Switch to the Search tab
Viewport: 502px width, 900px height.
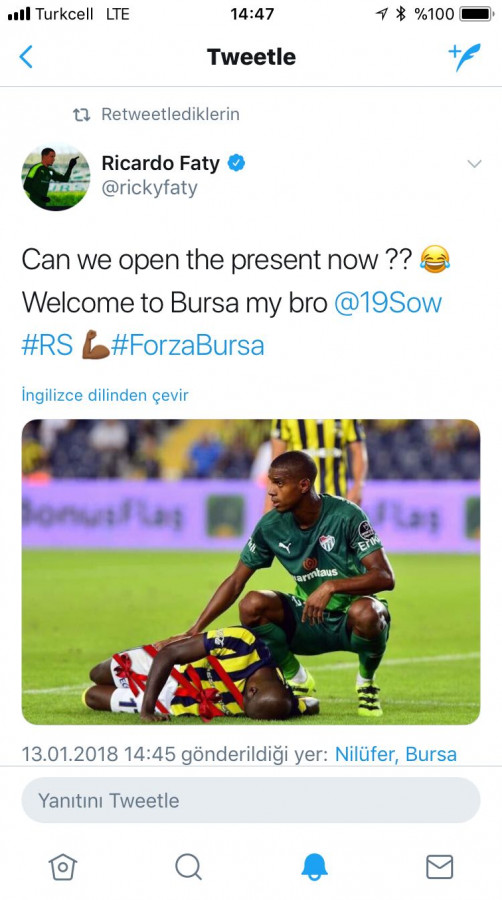tap(188, 866)
